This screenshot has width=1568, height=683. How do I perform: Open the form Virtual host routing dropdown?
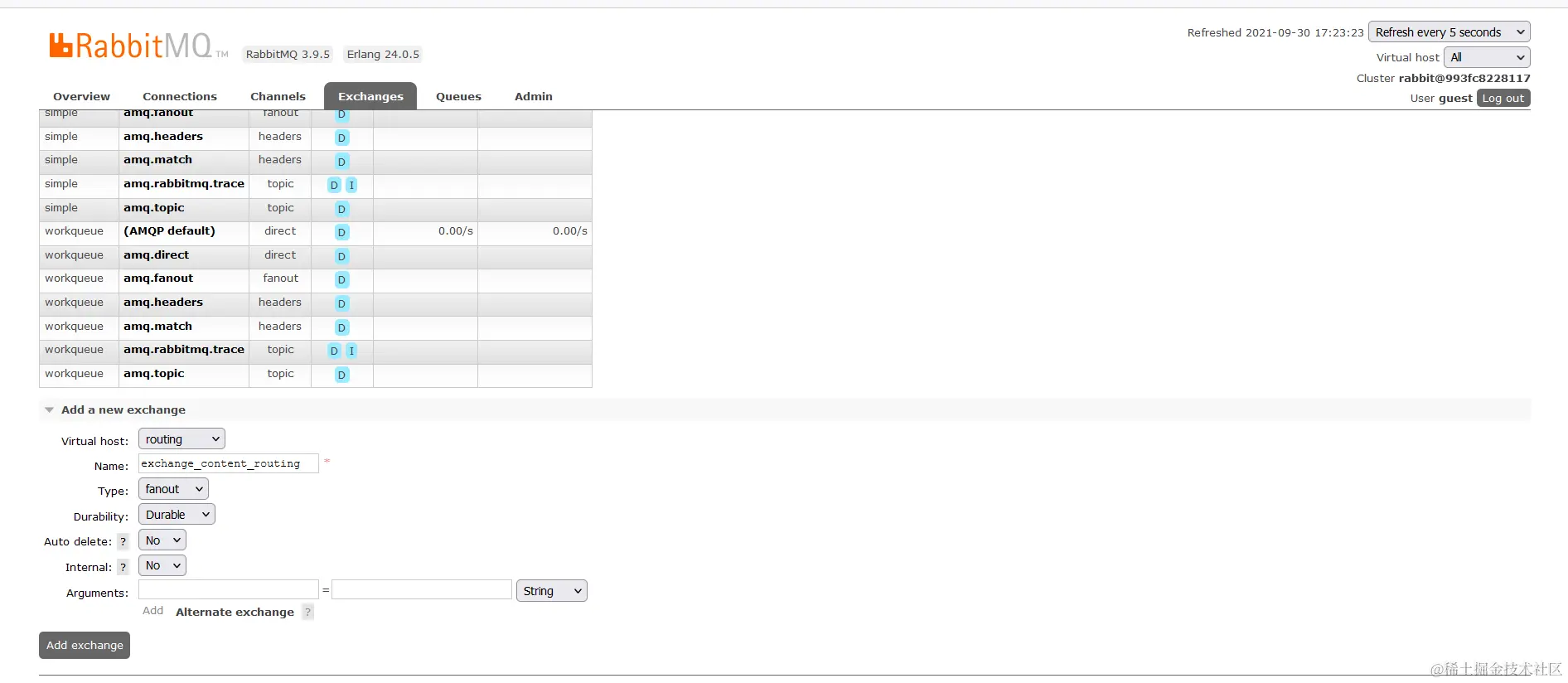pyautogui.click(x=181, y=439)
